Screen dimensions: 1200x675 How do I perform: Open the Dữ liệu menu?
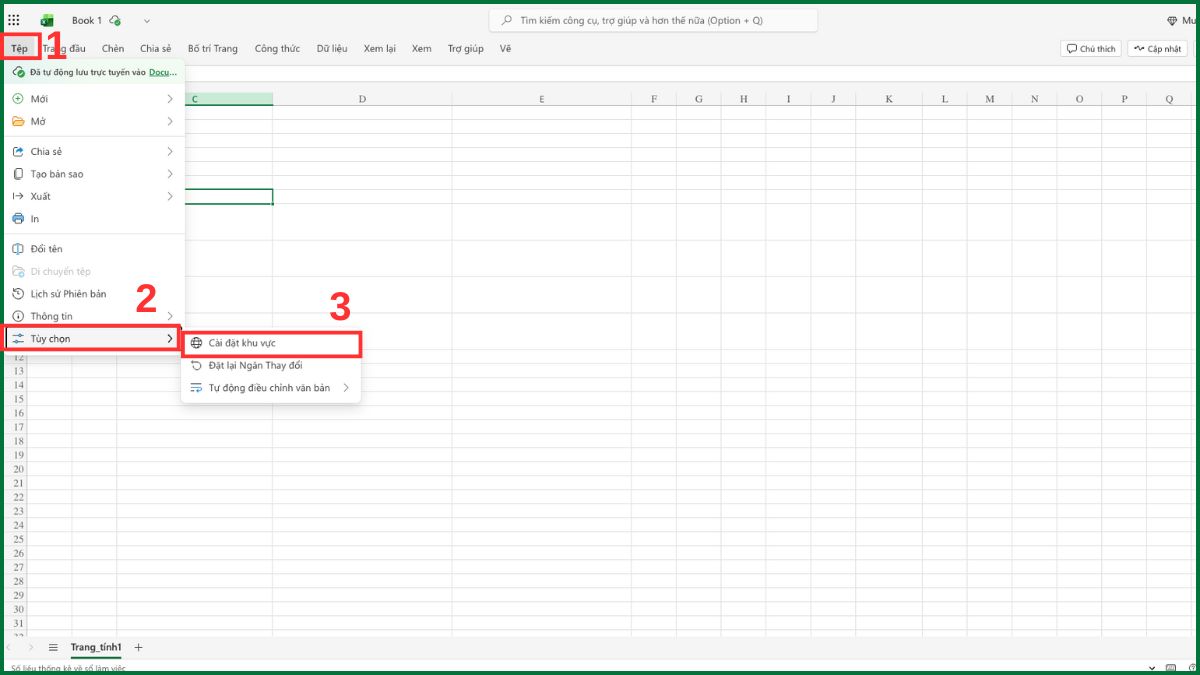(x=331, y=48)
